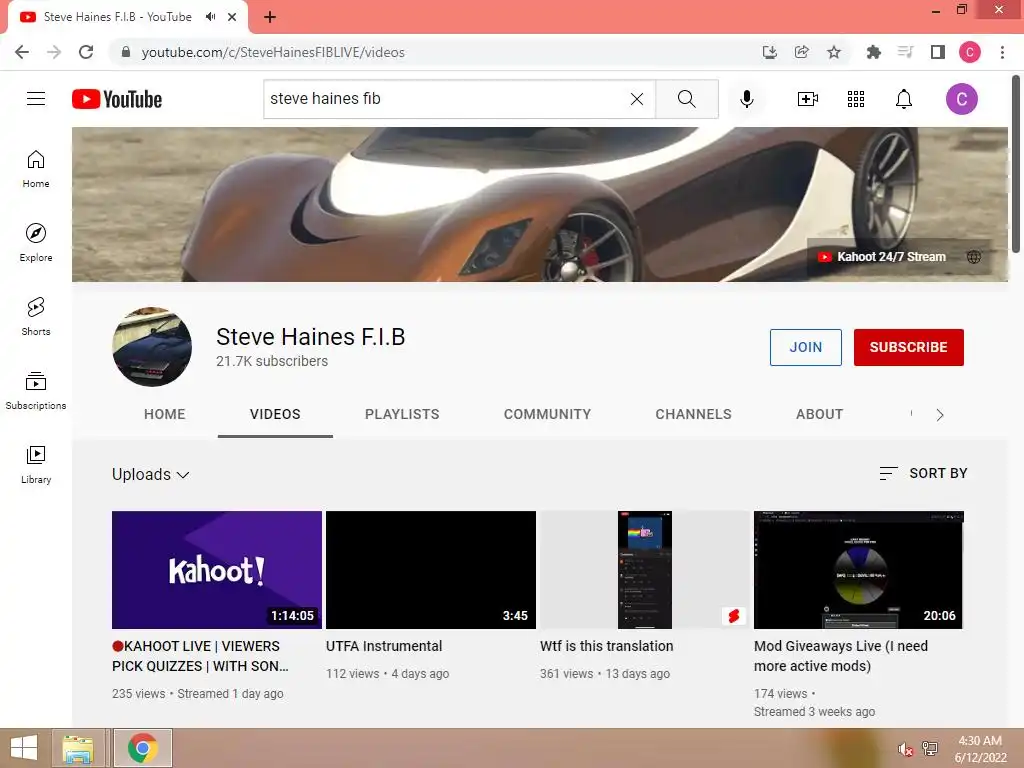Close the Steve Haines F.I.B tab

coord(232,17)
